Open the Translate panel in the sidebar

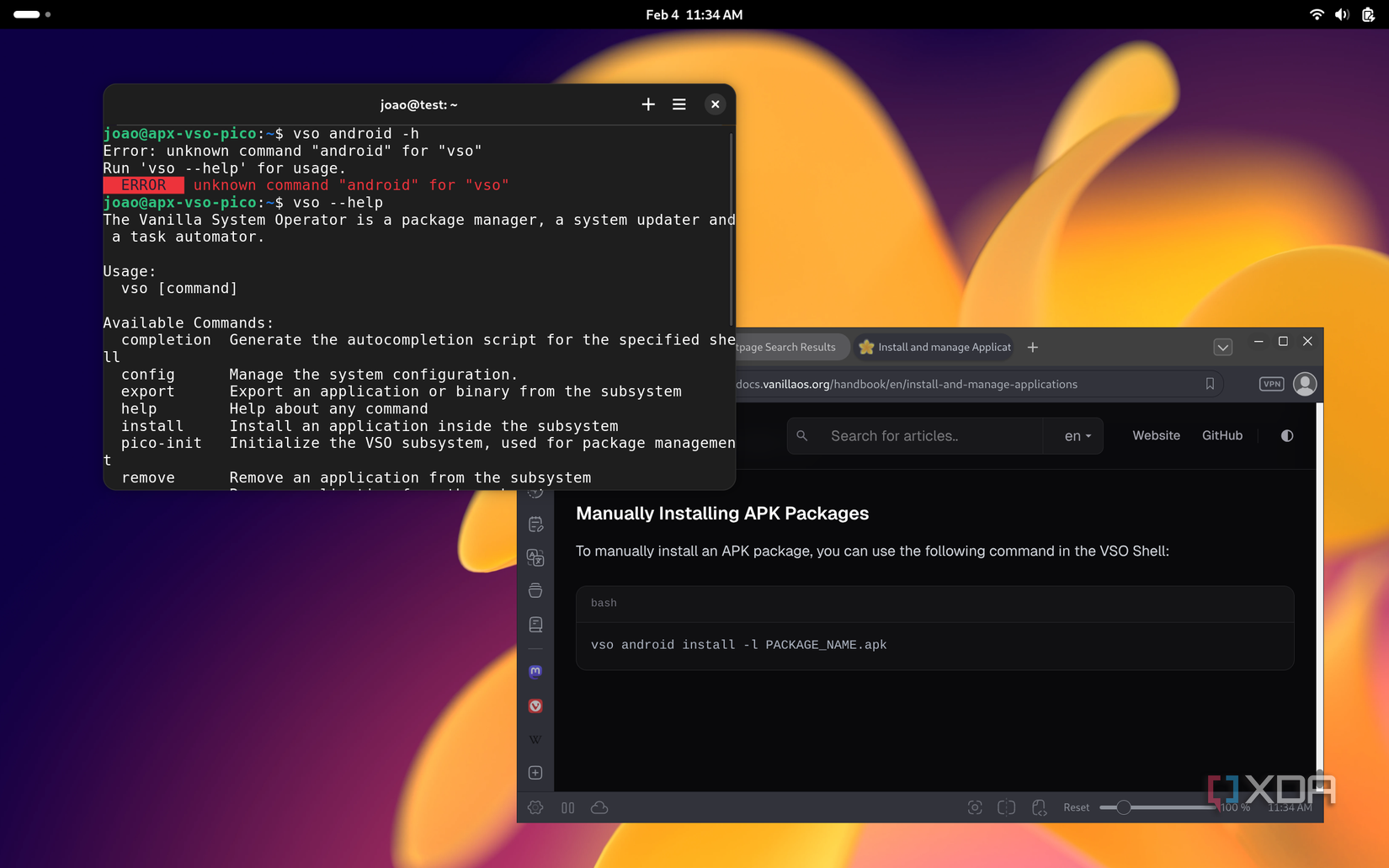[535, 557]
